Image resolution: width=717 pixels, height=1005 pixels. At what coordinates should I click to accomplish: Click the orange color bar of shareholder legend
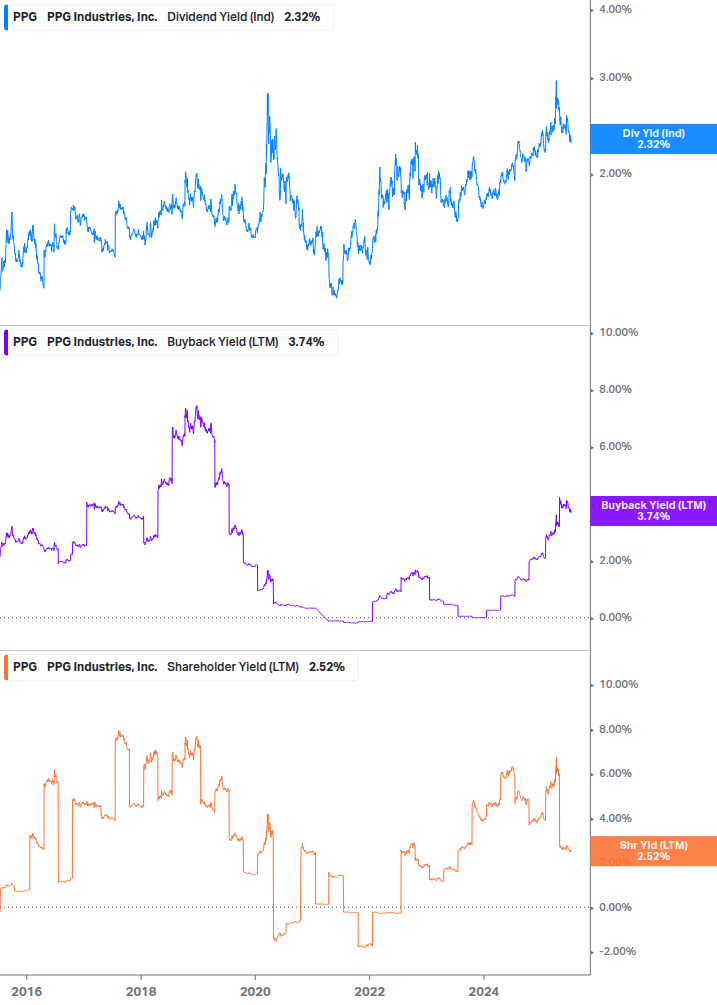click(x=6, y=667)
